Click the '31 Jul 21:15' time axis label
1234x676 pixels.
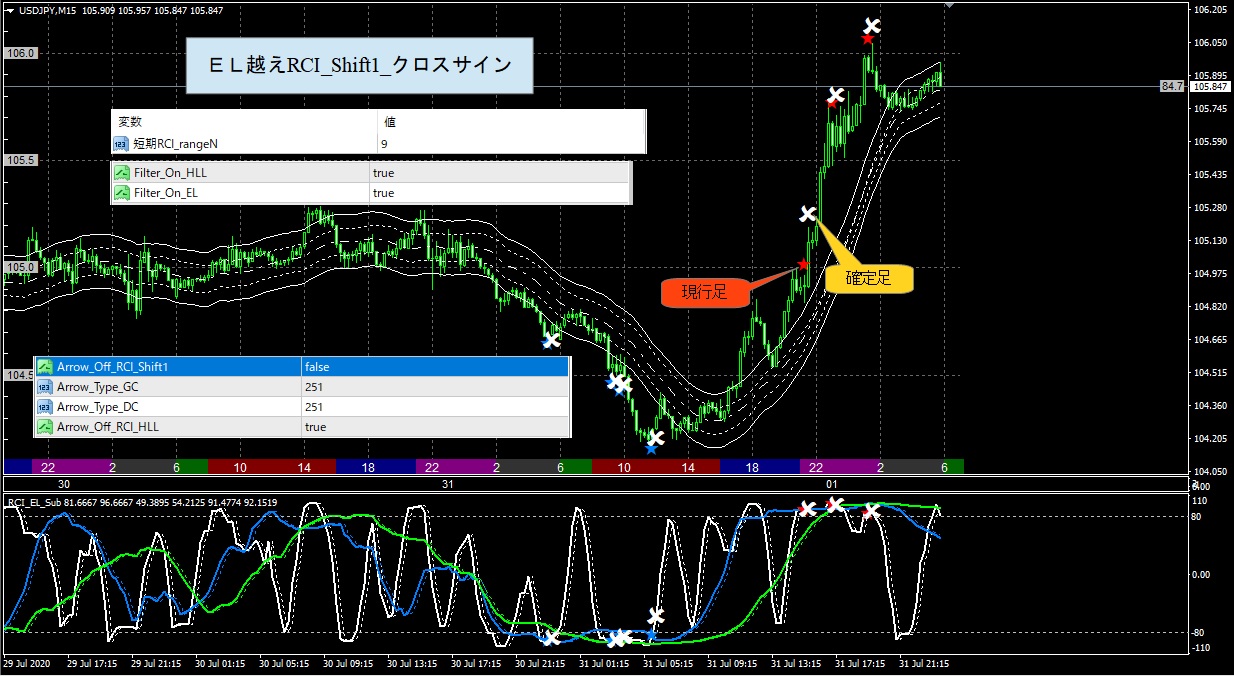[925, 663]
